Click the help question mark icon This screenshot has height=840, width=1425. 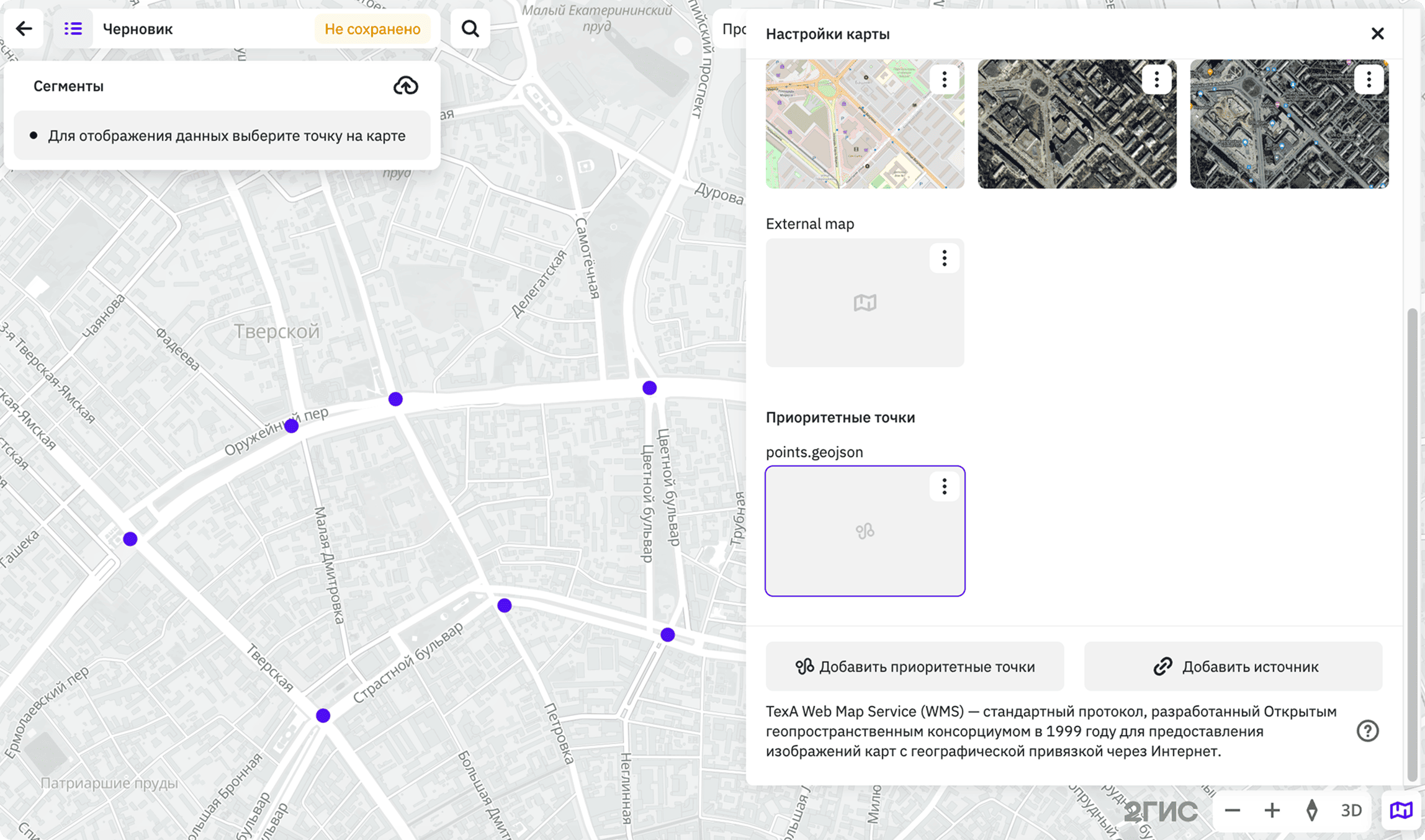click(x=1367, y=731)
